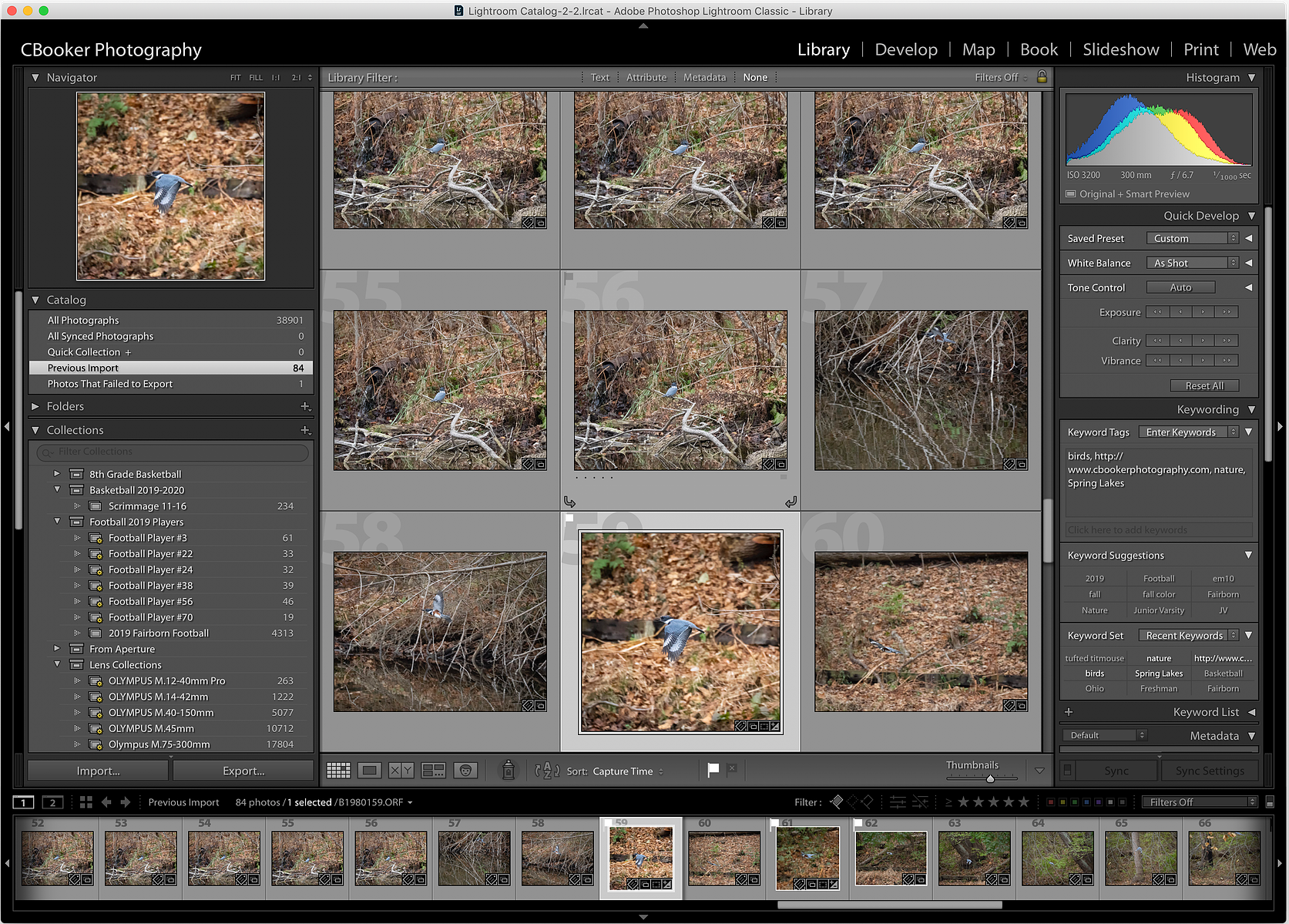Increase Vibrance by one small step
Viewport: 1289px width, 924px height.
[1203, 360]
